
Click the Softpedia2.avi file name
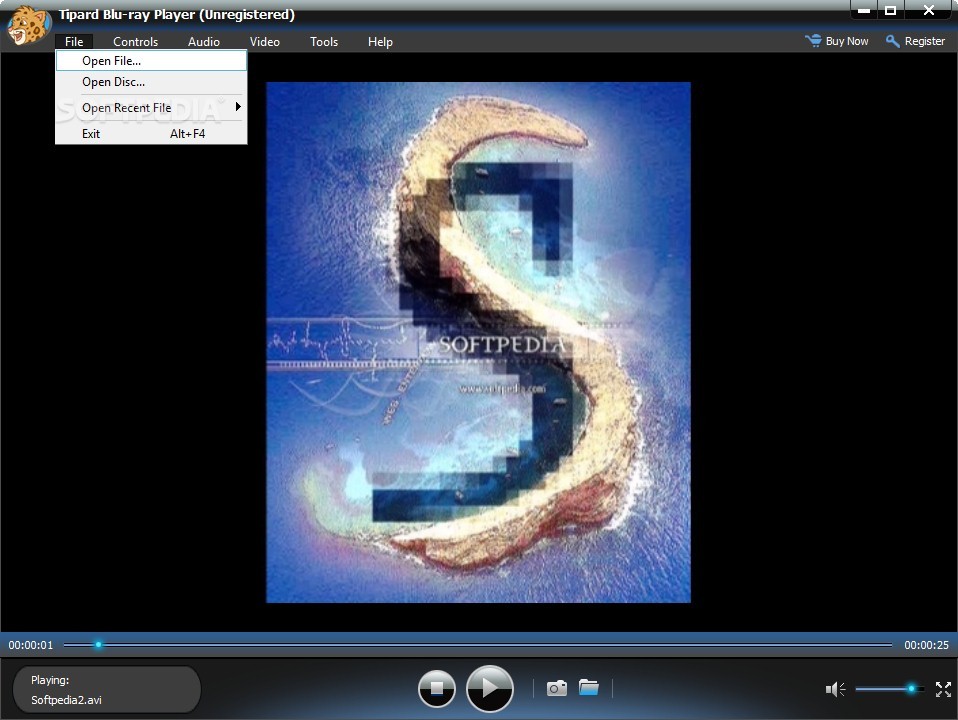pos(66,700)
